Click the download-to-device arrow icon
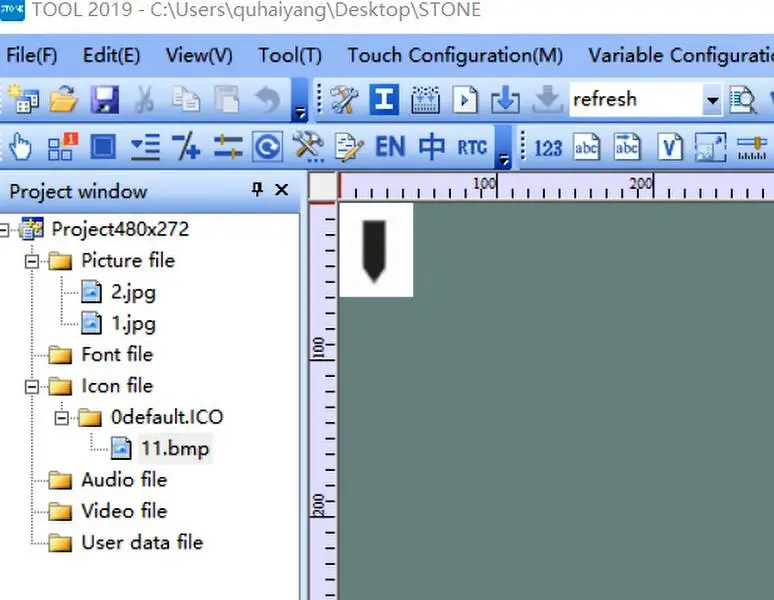 [x=506, y=99]
